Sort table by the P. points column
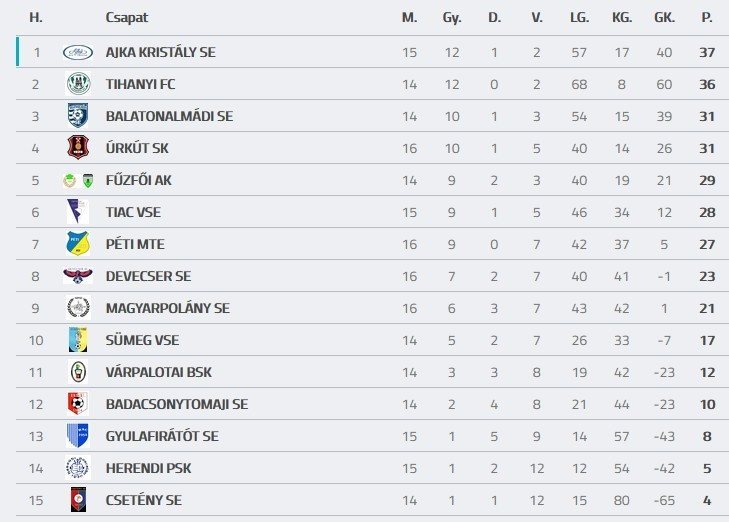Screen dimensions: 729x522 pyautogui.click(x=707, y=18)
